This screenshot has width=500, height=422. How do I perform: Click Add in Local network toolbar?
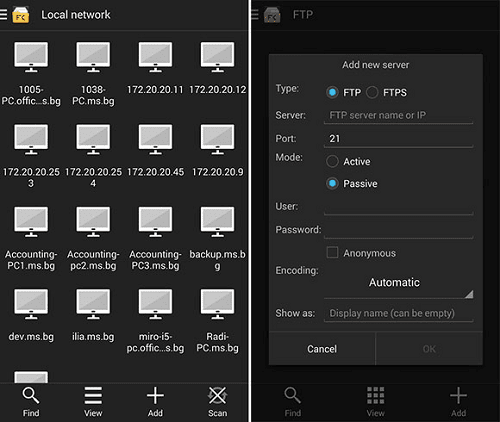155,402
